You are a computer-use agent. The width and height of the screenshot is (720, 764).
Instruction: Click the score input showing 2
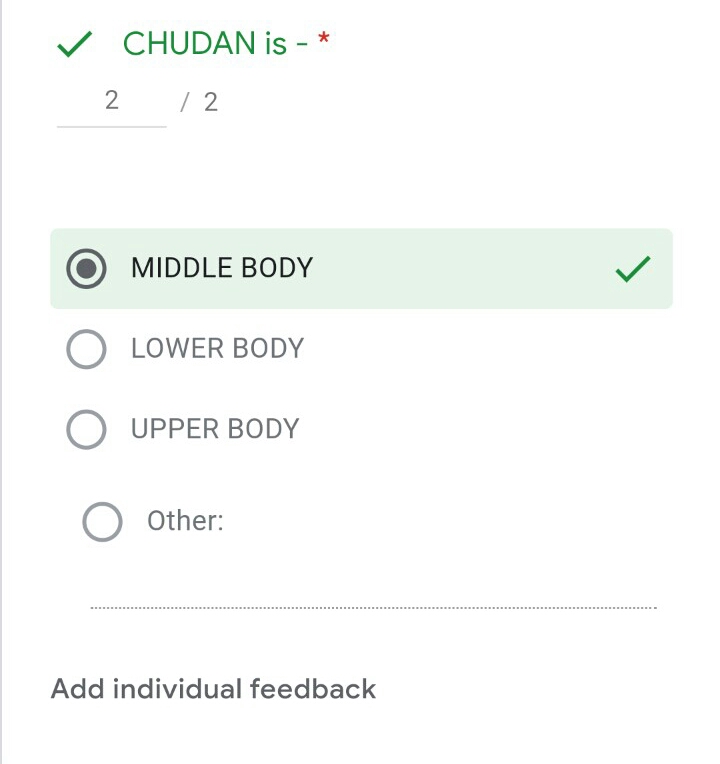coord(111,100)
